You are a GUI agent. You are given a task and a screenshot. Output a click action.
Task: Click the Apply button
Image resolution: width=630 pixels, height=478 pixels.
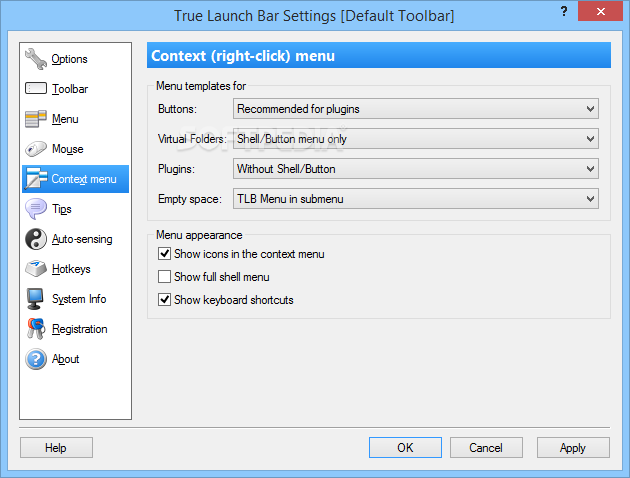(573, 447)
